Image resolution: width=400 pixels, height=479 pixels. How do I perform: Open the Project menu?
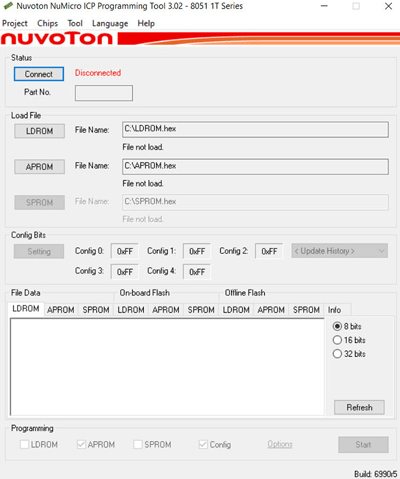click(x=15, y=23)
